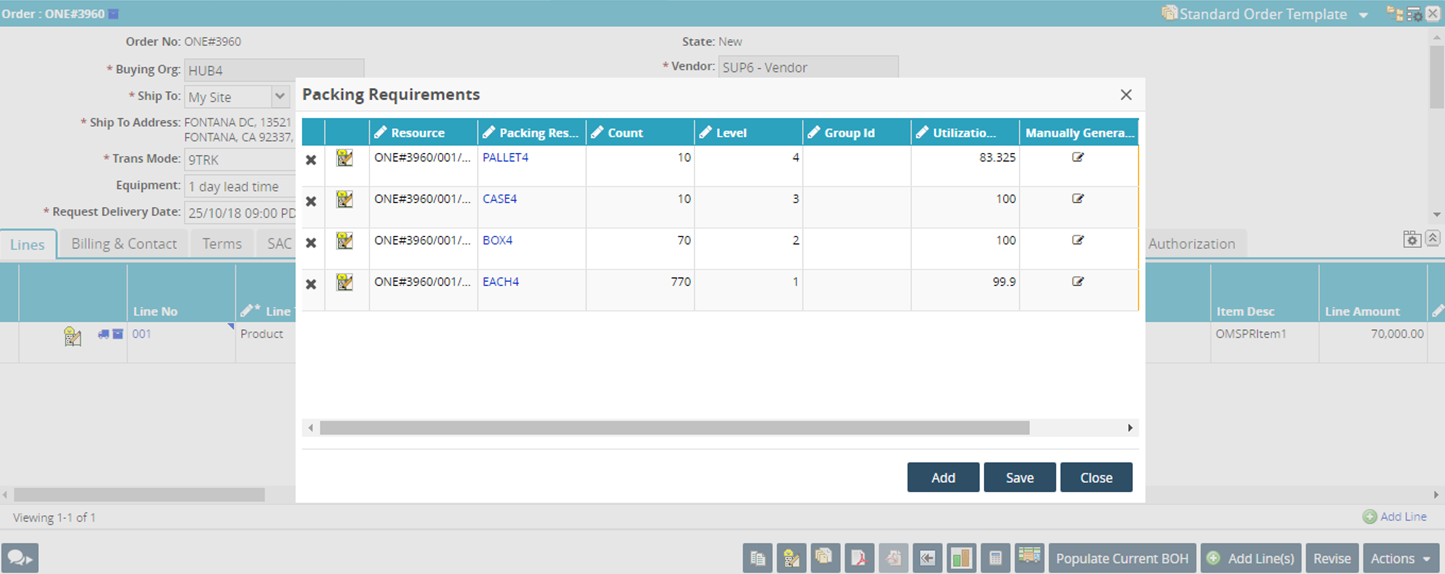Image resolution: width=1445 pixels, height=574 pixels.
Task: Click the truck shipment toolbar icon
Action: pyautogui.click(x=1029, y=558)
